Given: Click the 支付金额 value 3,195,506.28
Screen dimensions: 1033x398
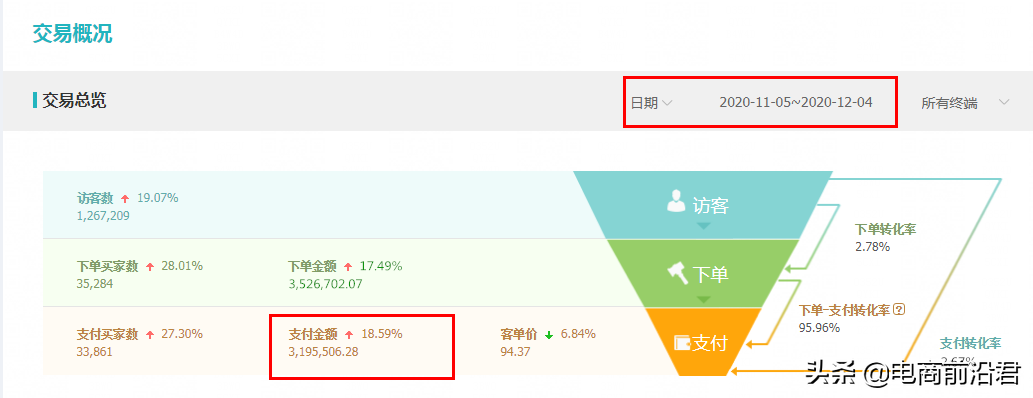Looking at the screenshot, I should (323, 352).
